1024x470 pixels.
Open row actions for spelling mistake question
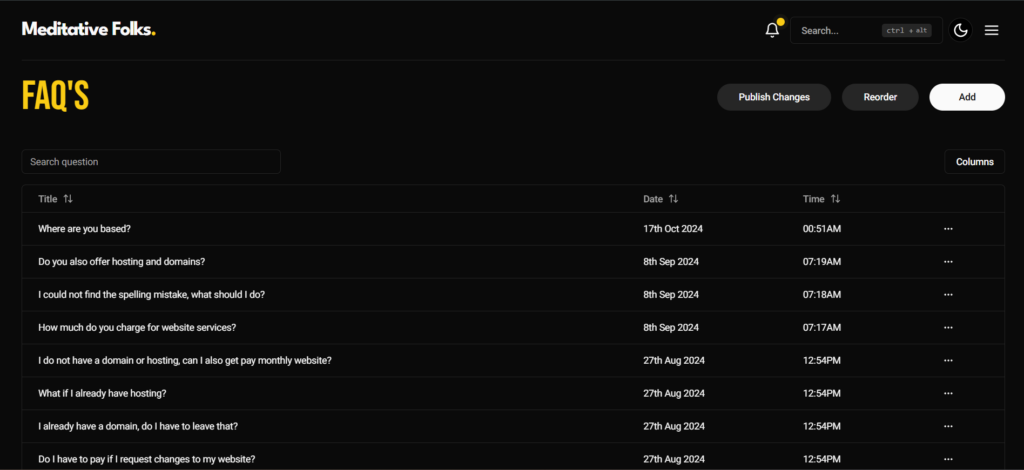(948, 295)
